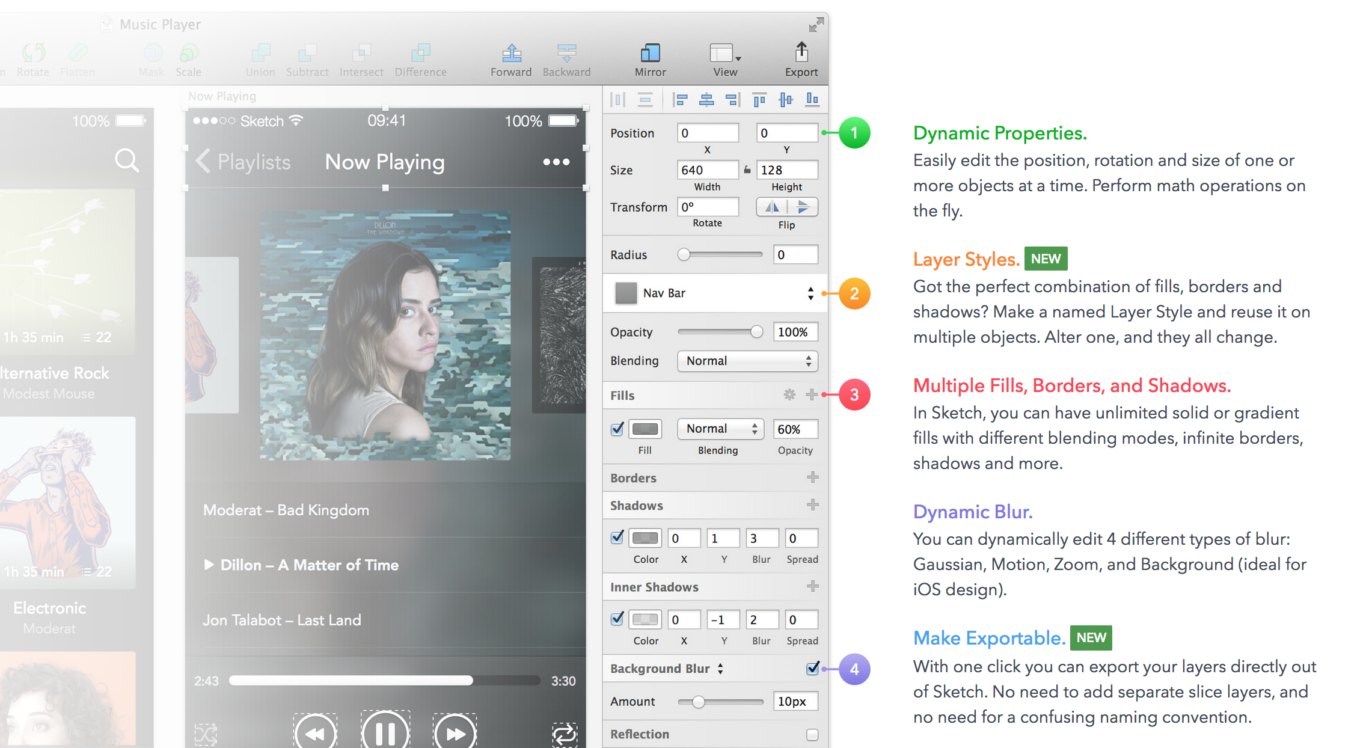
Task: Add a new inner shadow
Action: coord(812,587)
